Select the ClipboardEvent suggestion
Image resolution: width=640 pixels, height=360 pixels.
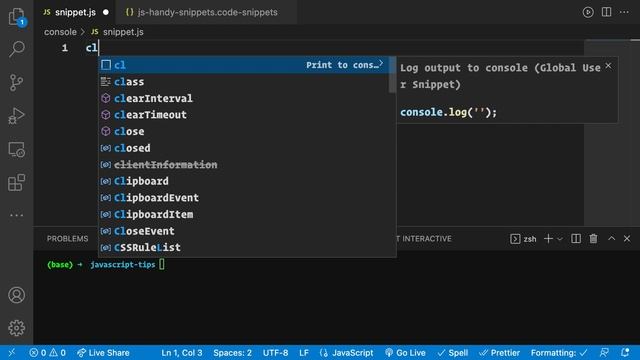tap(244, 198)
